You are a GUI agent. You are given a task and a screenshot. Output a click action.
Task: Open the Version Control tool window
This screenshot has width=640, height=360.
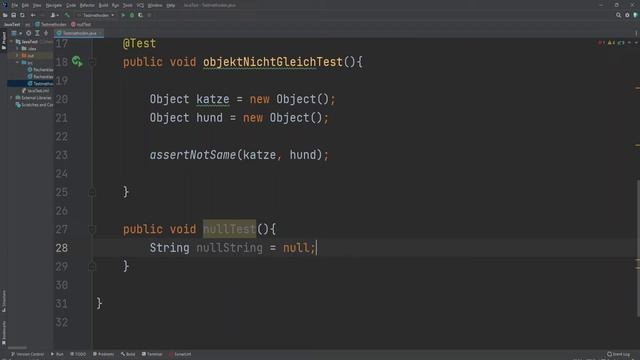coord(27,354)
